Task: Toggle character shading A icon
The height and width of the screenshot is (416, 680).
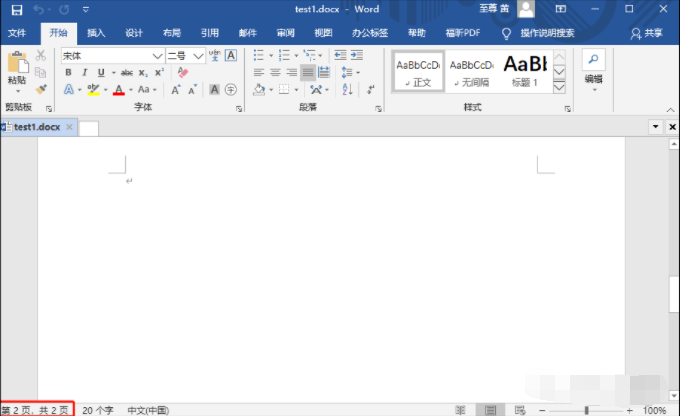Action: tap(214, 89)
